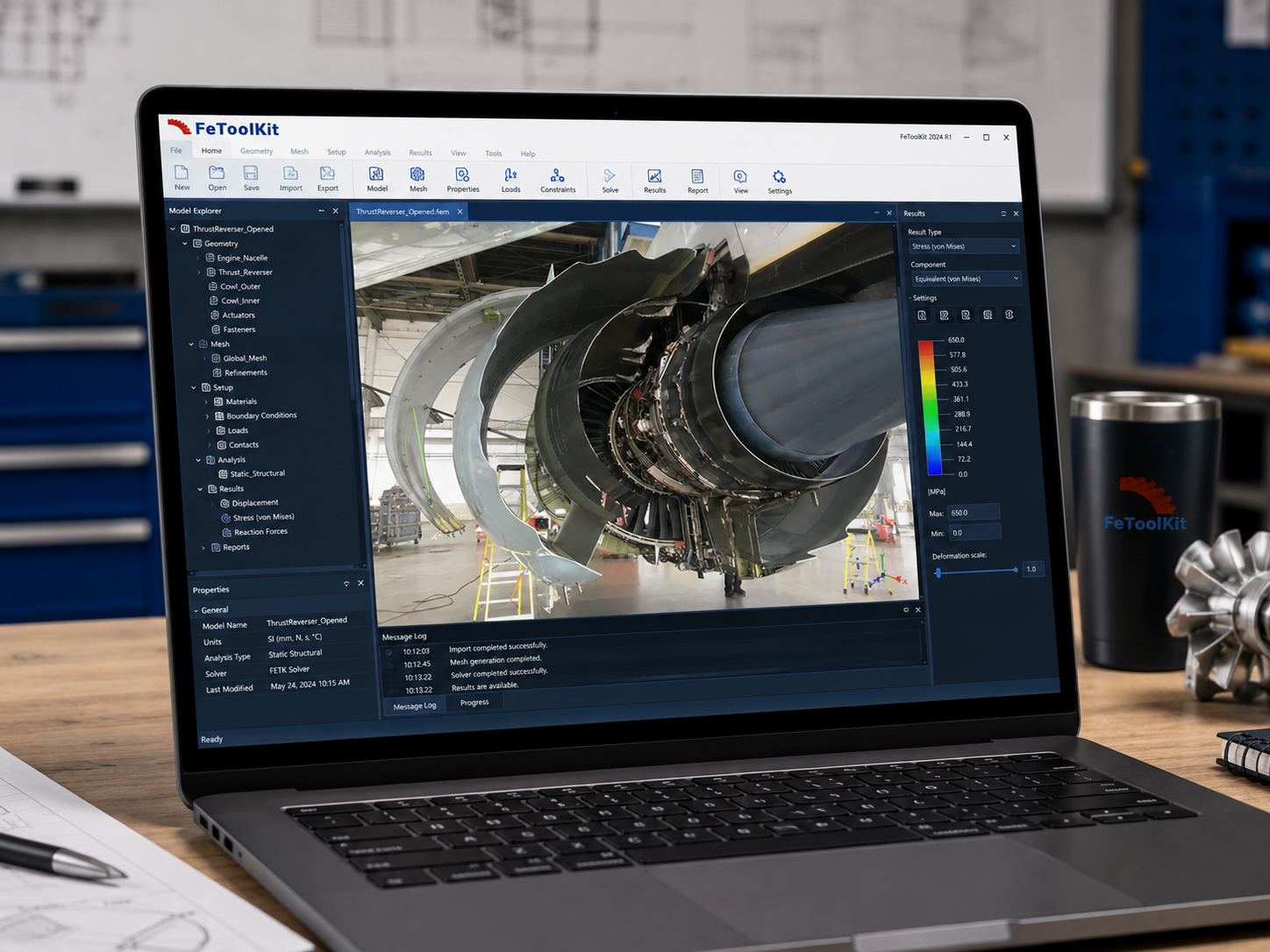This screenshot has width=1270, height=952.
Task: Collapse the Results tree node
Action: click(200, 489)
